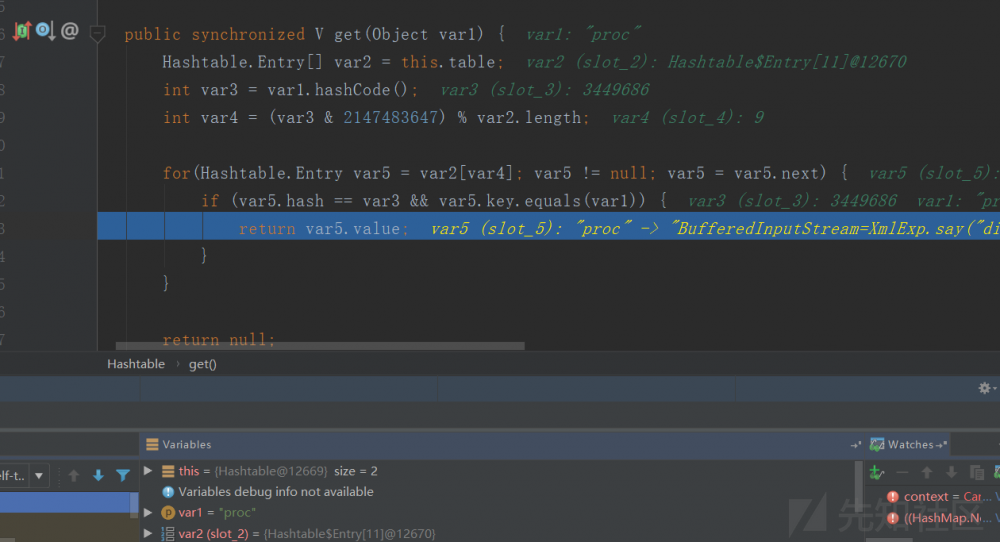Open debugger settings gear menu
Viewport: 1000px width, 542px height.
pyautogui.click(x=986, y=388)
